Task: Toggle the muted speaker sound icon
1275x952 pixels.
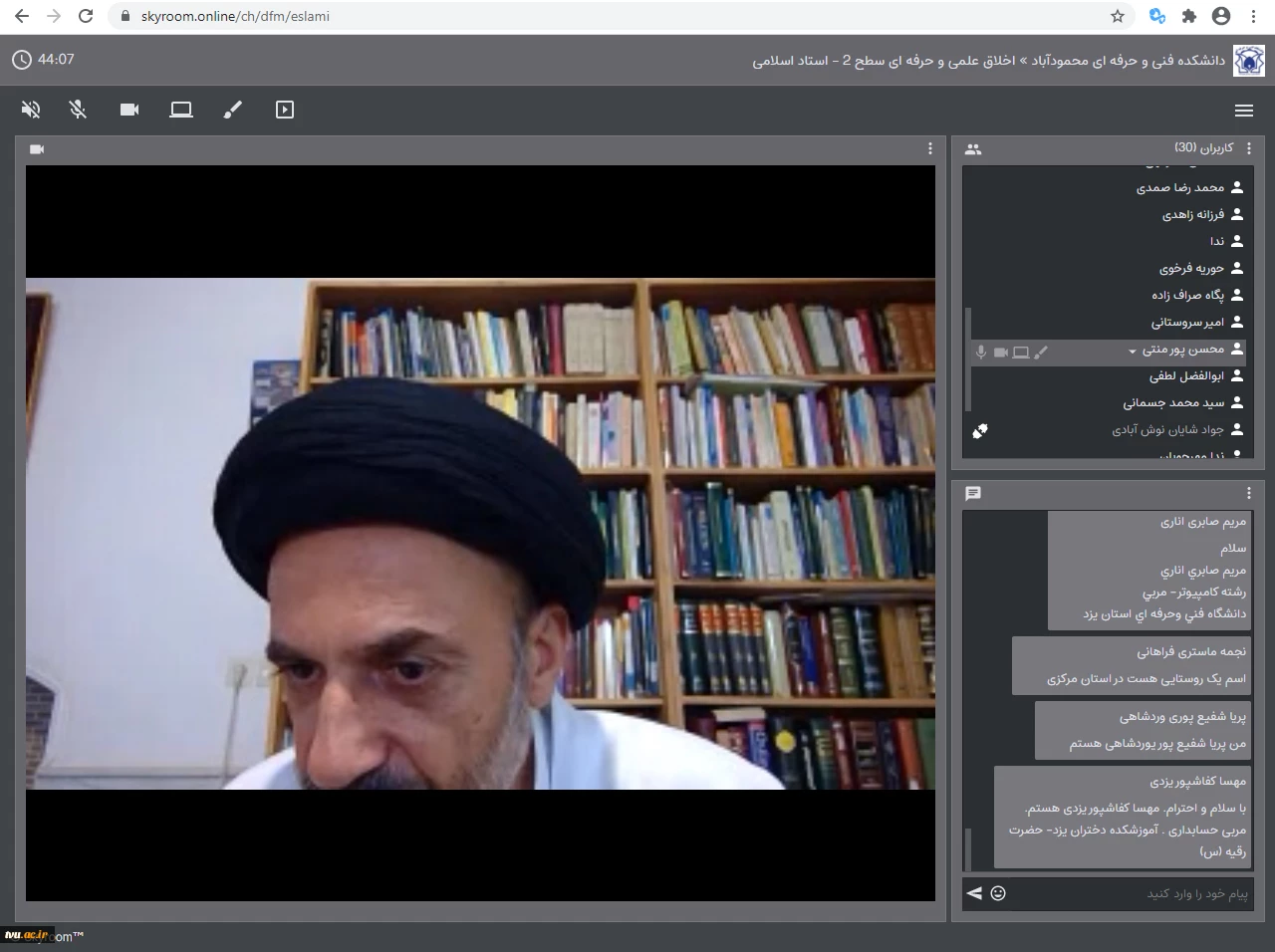Action: click(32, 110)
